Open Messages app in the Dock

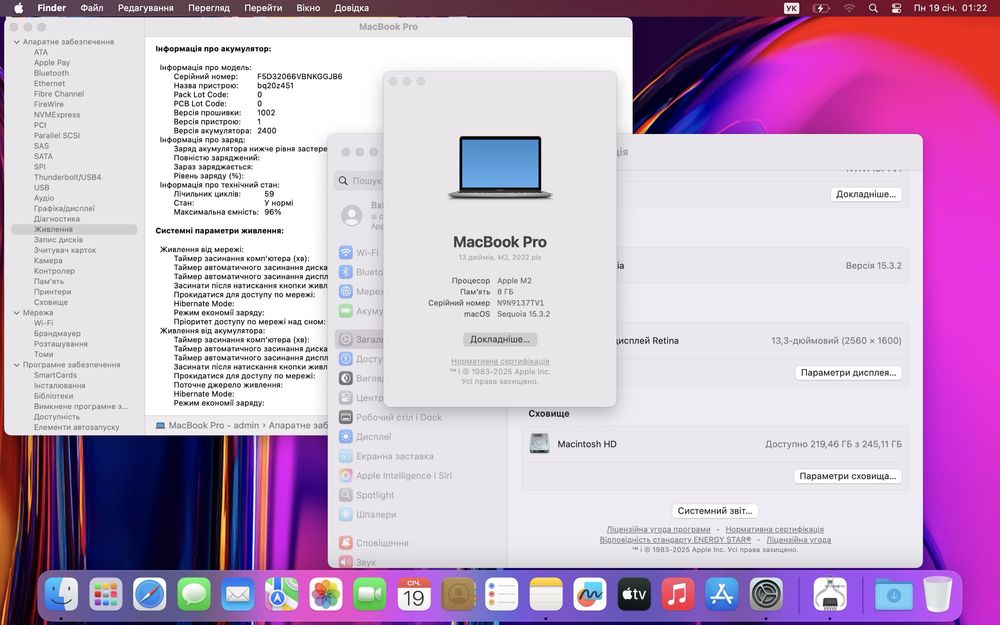(194, 594)
